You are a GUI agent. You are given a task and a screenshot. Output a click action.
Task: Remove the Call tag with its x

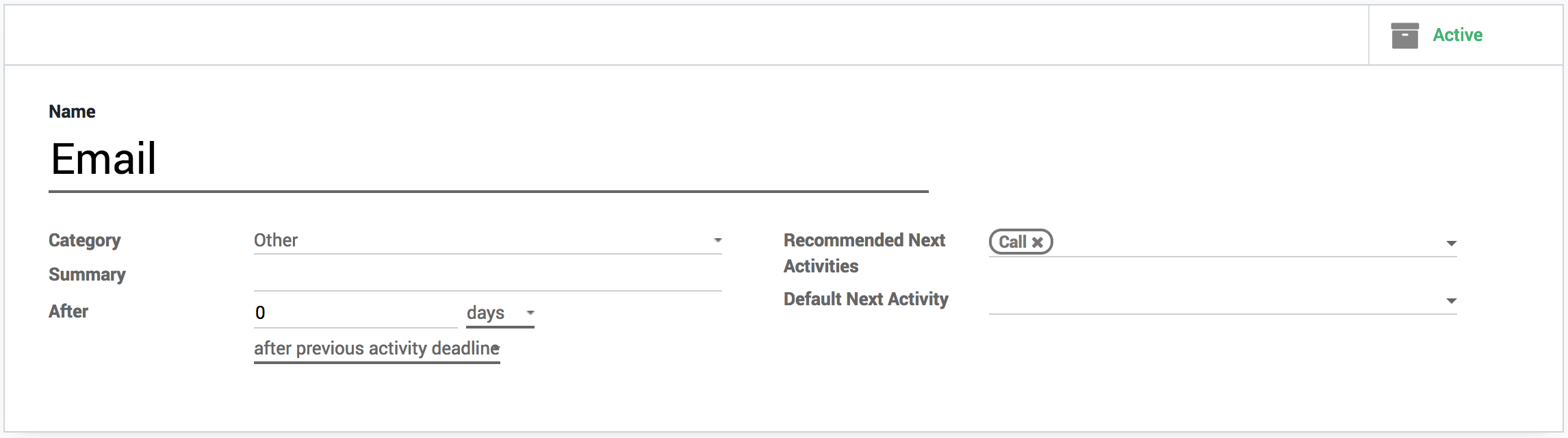tap(1038, 242)
